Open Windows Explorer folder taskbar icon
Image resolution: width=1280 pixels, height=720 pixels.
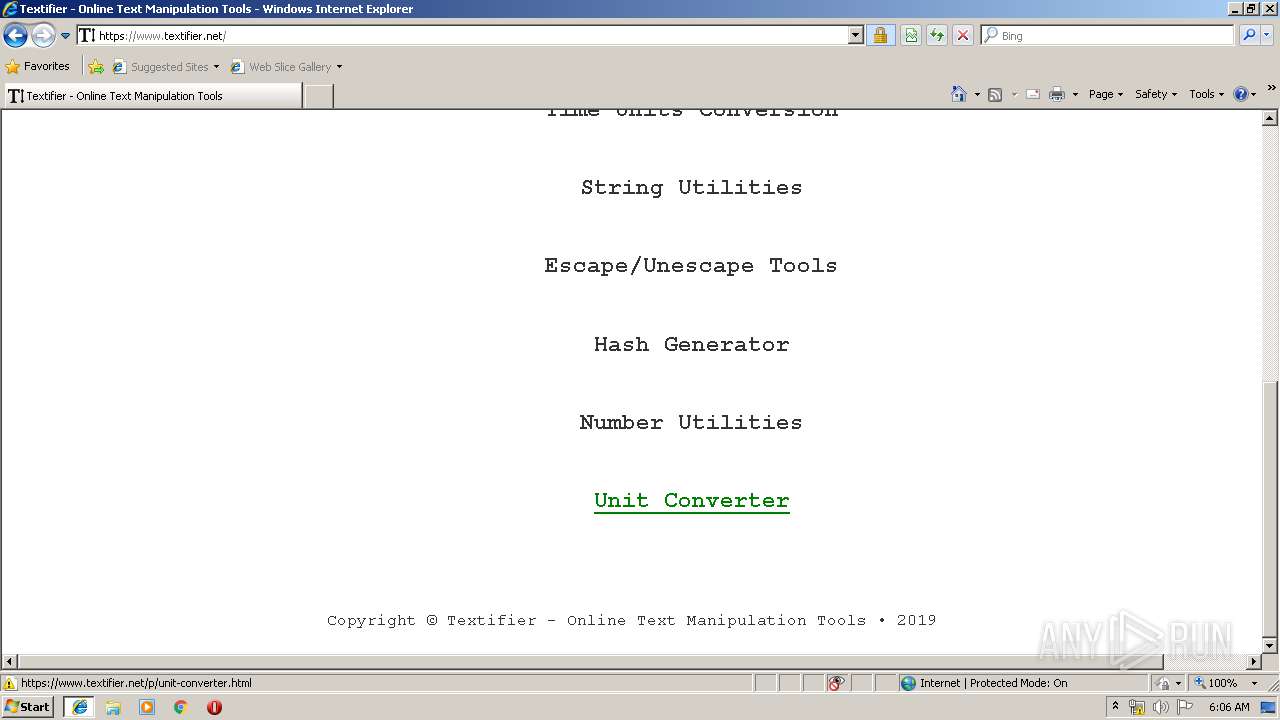point(113,707)
